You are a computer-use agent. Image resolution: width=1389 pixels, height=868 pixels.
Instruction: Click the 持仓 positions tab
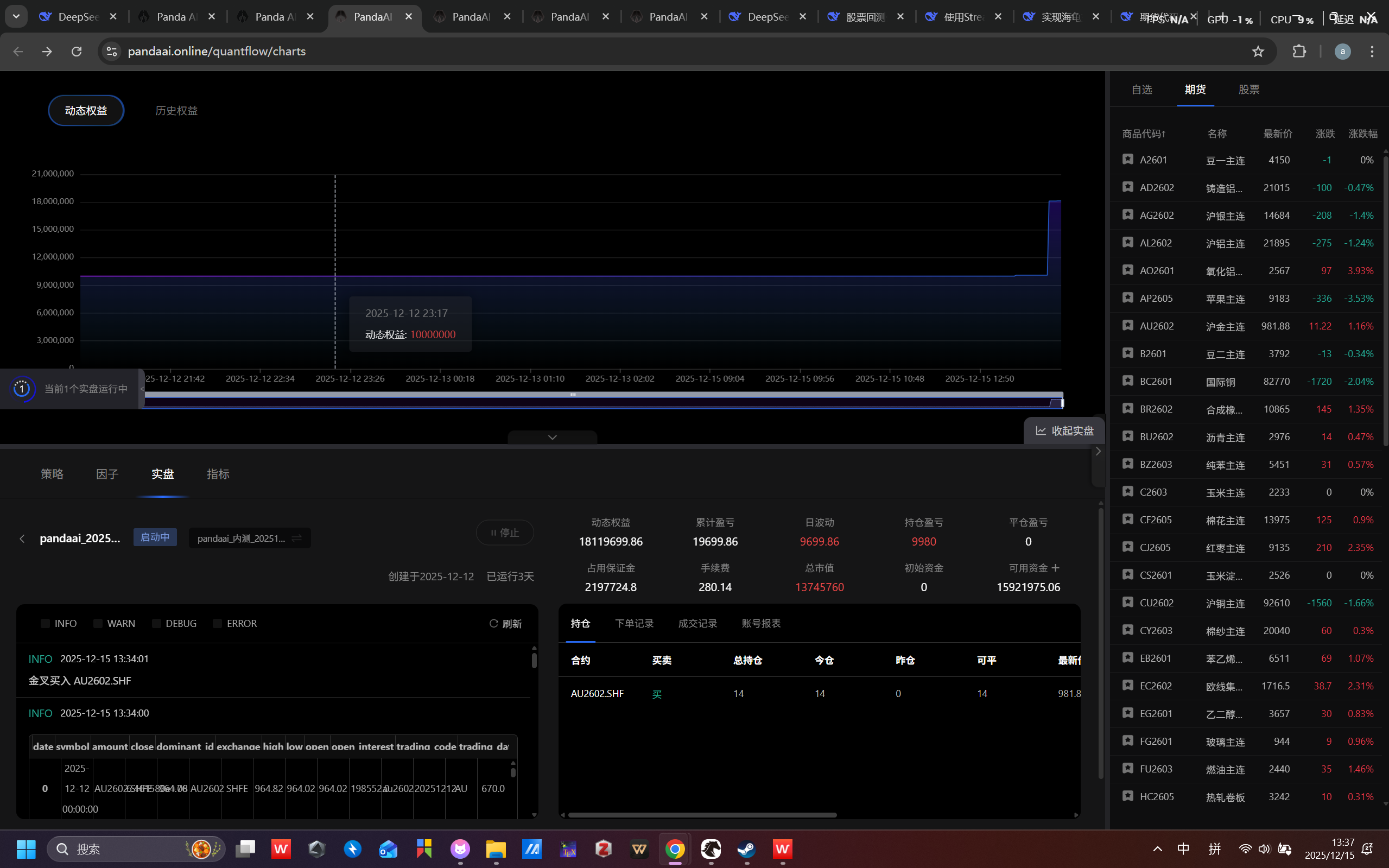pyautogui.click(x=580, y=623)
